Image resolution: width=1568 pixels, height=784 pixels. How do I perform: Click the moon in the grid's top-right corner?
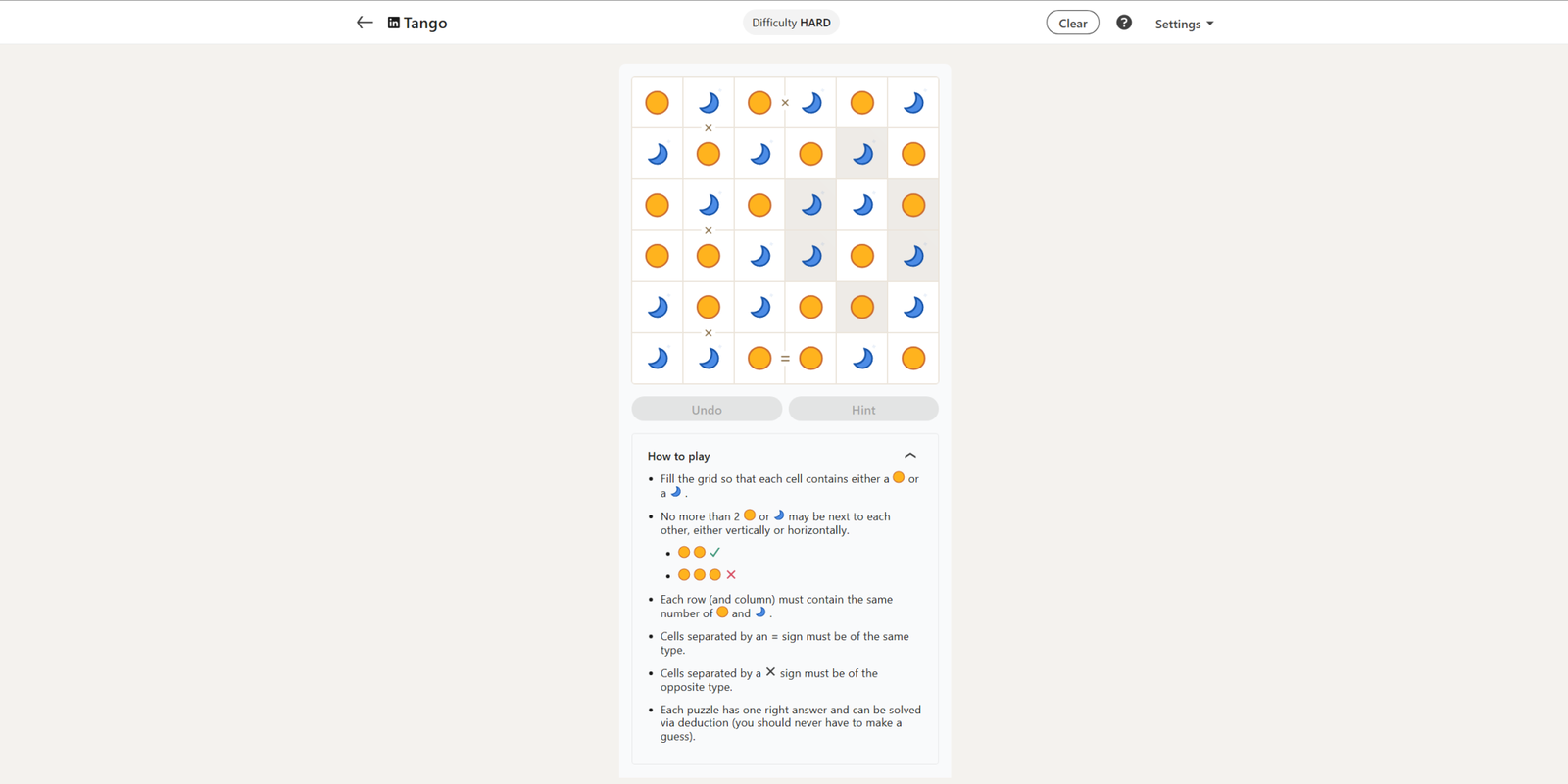click(x=913, y=103)
